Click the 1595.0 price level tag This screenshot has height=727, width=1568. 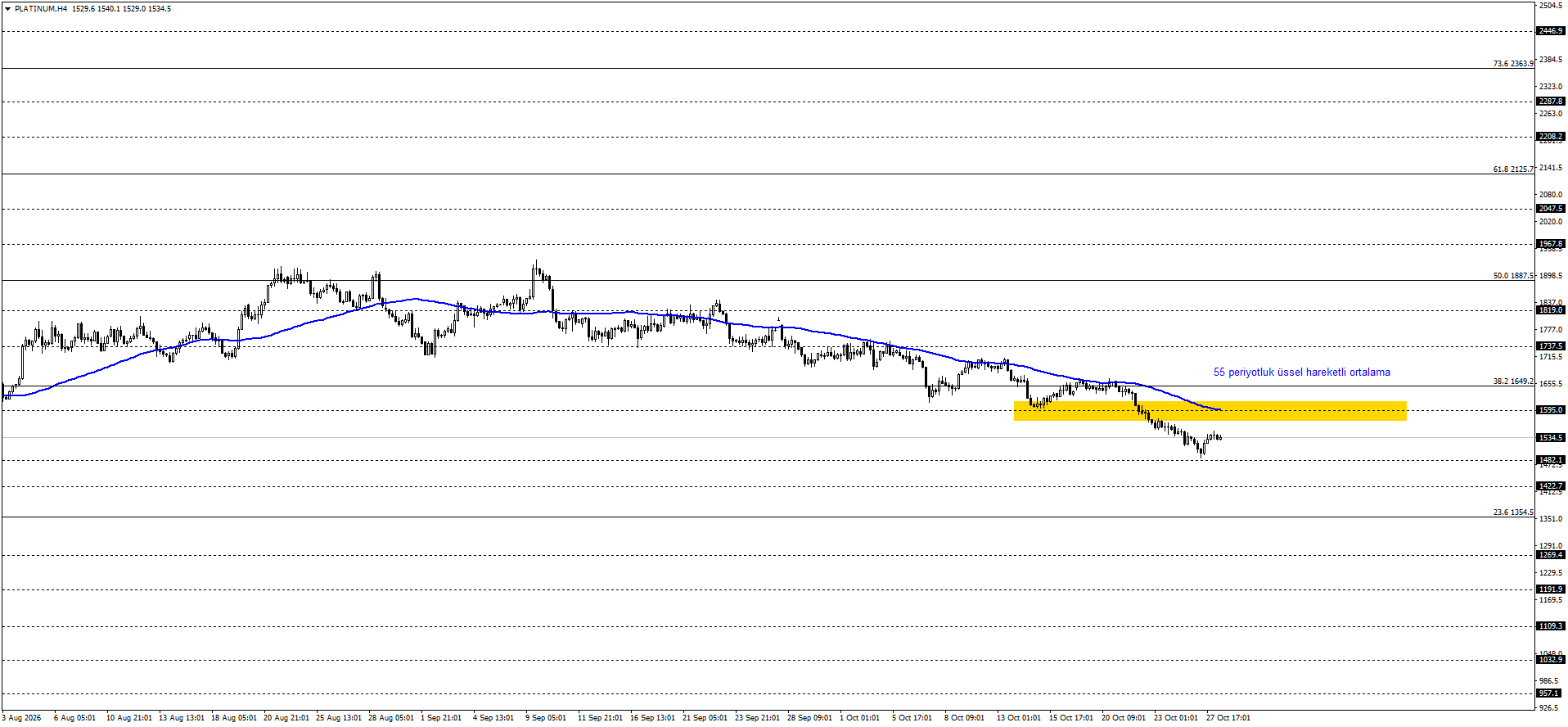click(x=1551, y=410)
